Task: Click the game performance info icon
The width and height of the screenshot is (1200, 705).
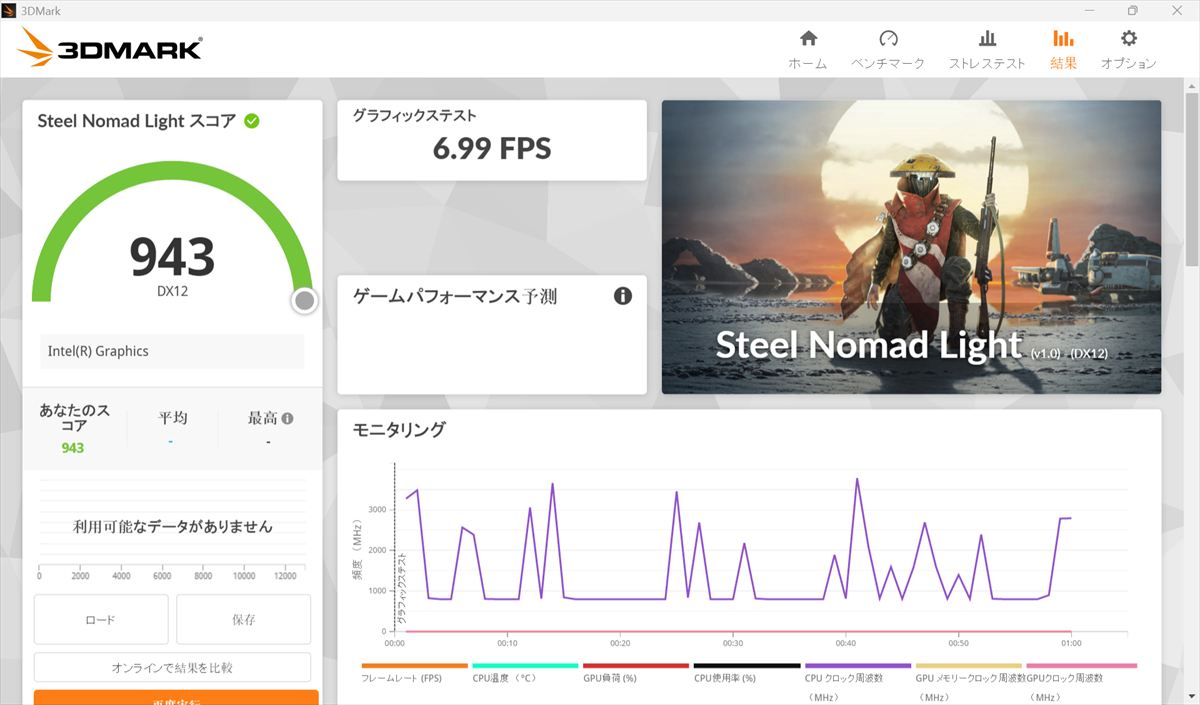Action: [x=623, y=296]
